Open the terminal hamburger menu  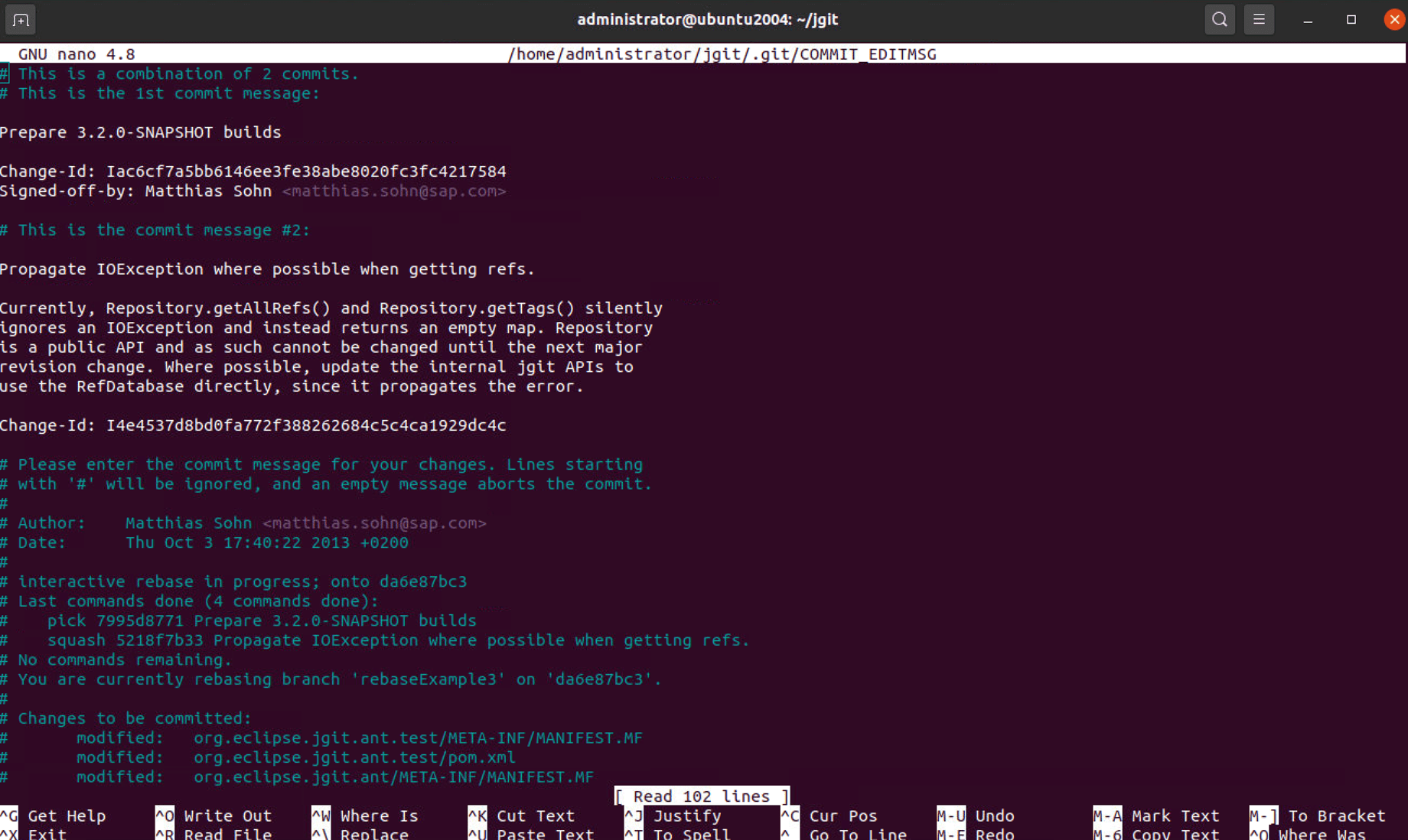[x=1260, y=19]
